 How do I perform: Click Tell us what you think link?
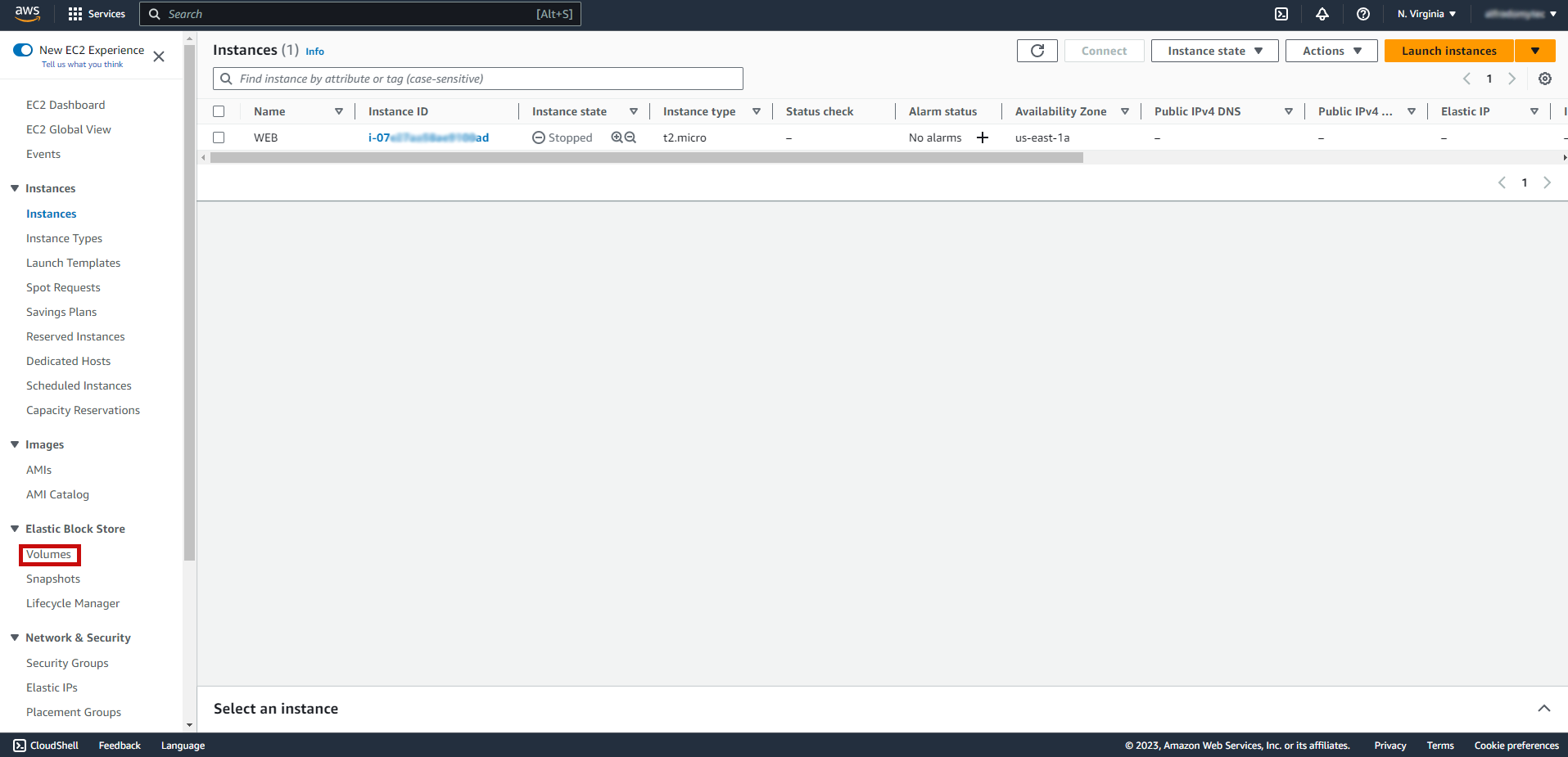point(83,65)
